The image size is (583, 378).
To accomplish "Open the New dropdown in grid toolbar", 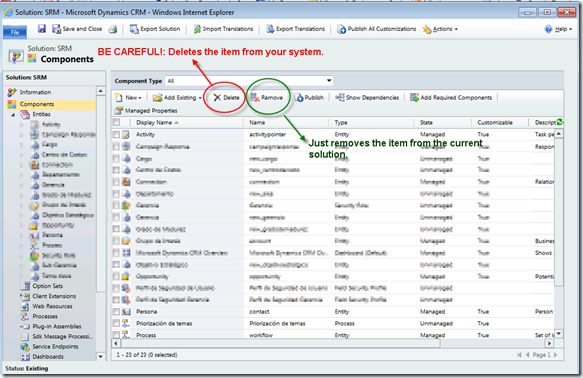I will pos(128,98).
